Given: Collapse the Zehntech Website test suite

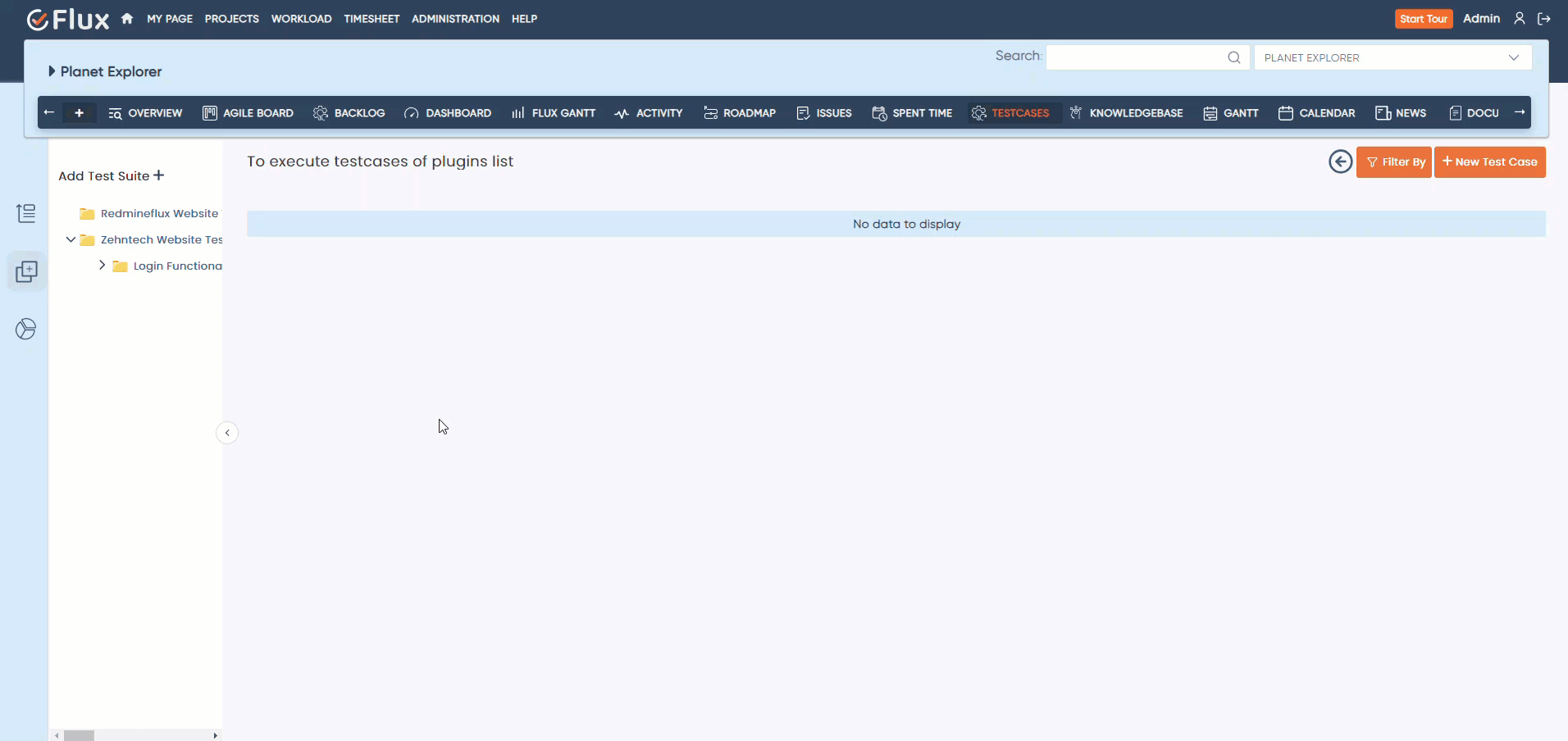Looking at the screenshot, I should pos(71,239).
